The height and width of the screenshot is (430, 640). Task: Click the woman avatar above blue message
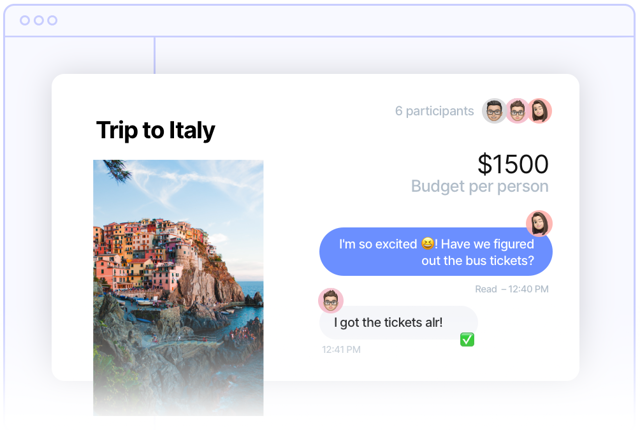point(539,223)
